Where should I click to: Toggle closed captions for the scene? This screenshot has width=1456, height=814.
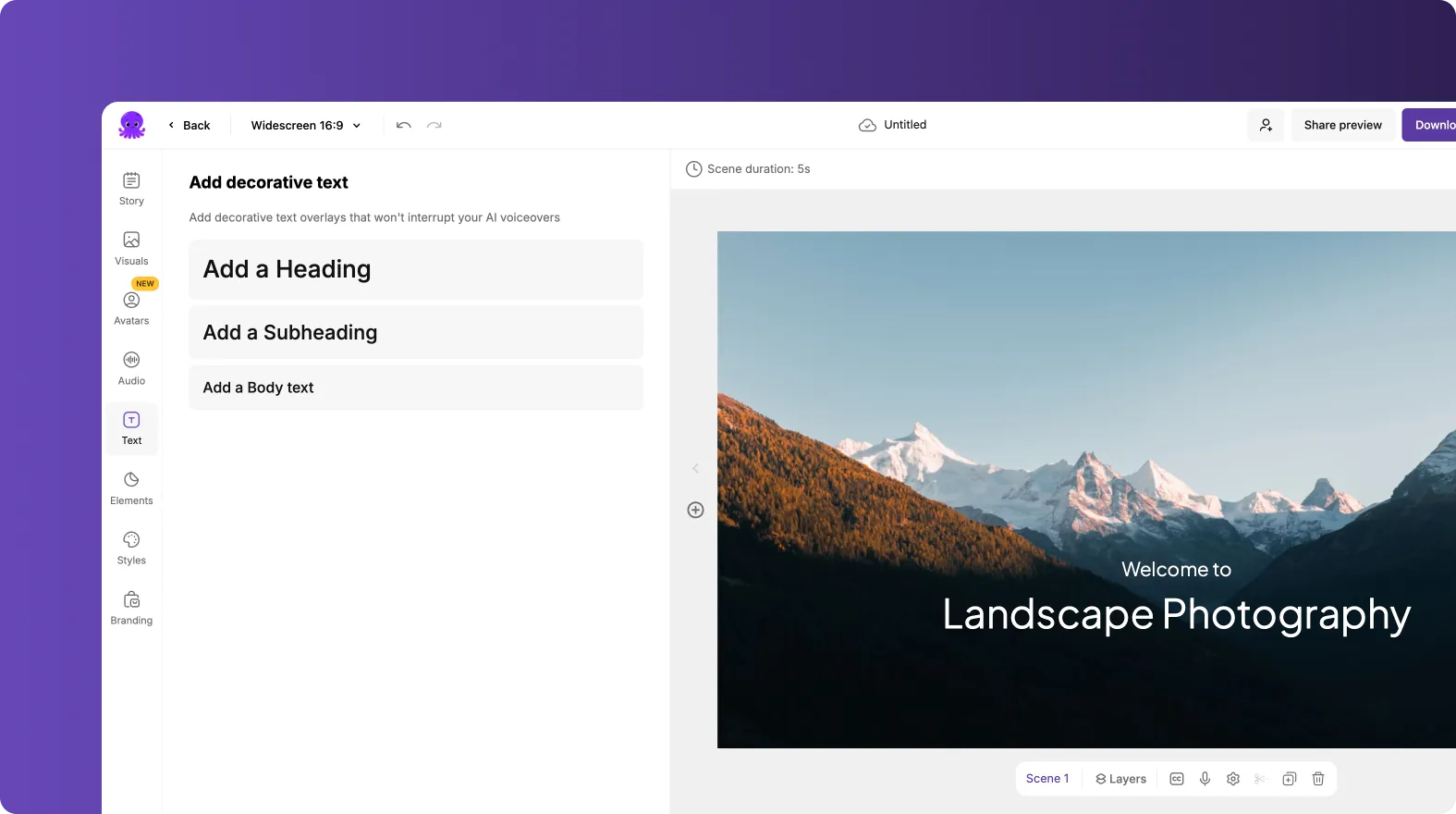click(x=1176, y=779)
